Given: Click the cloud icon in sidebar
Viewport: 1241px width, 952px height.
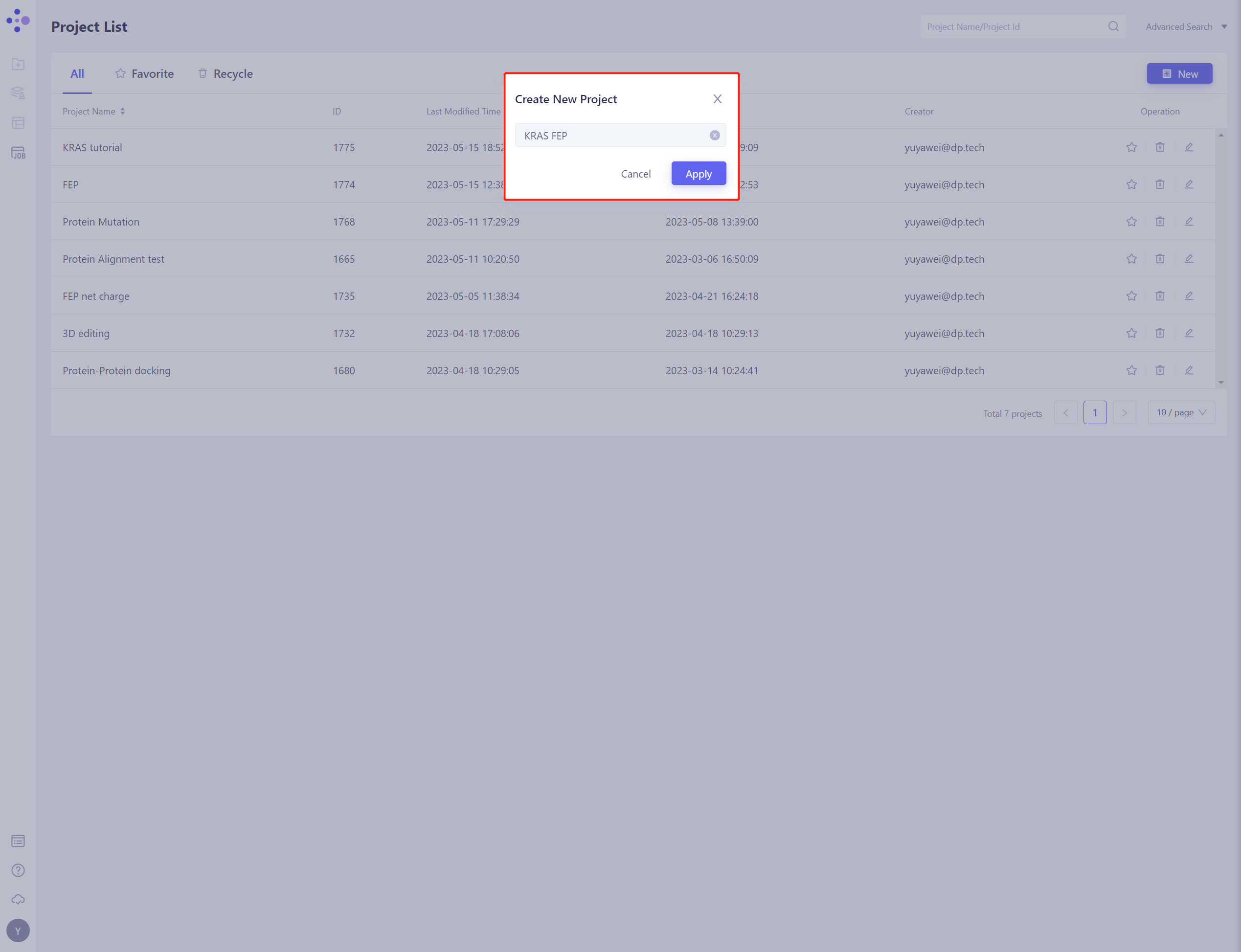Looking at the screenshot, I should click(18, 899).
